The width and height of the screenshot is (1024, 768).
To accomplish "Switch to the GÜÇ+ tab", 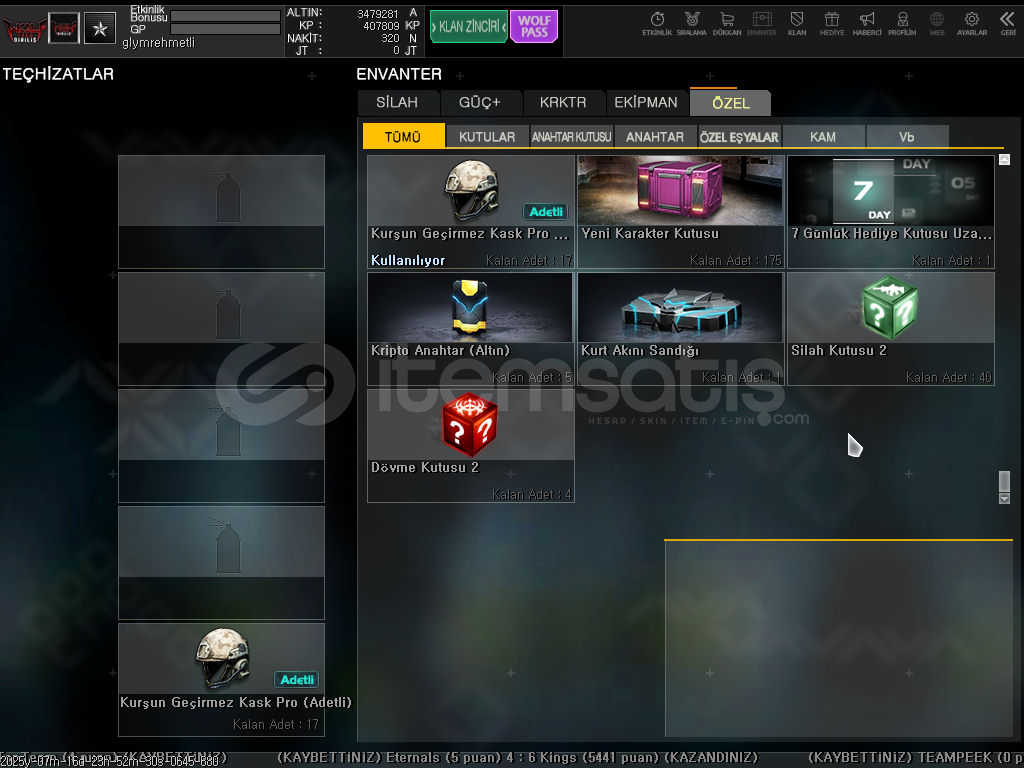I will 479,103.
